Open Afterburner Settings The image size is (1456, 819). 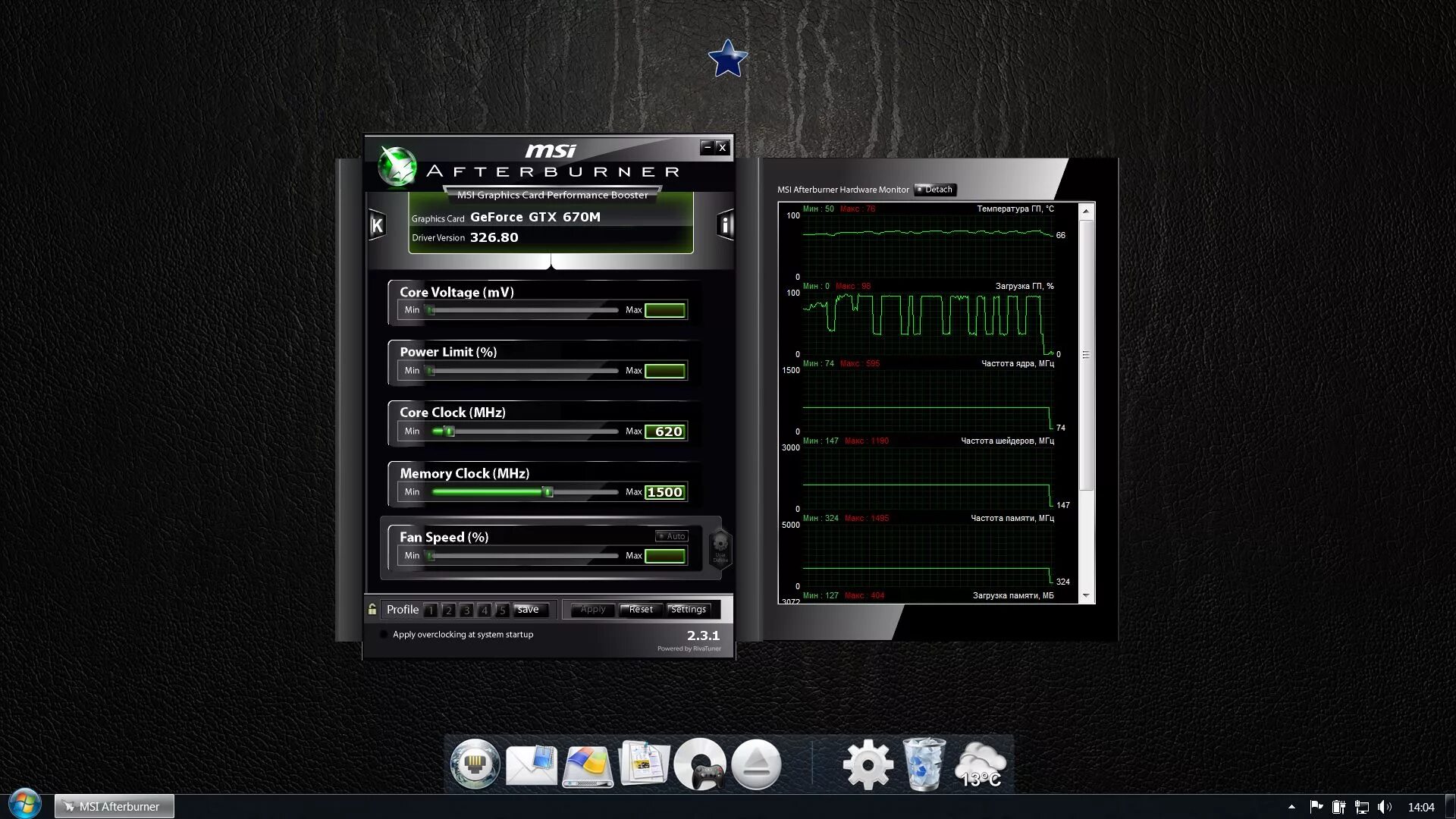click(688, 610)
